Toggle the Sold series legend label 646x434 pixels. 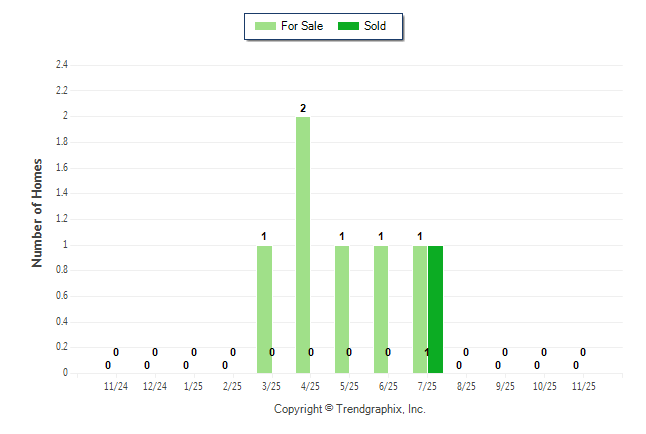[375, 26]
